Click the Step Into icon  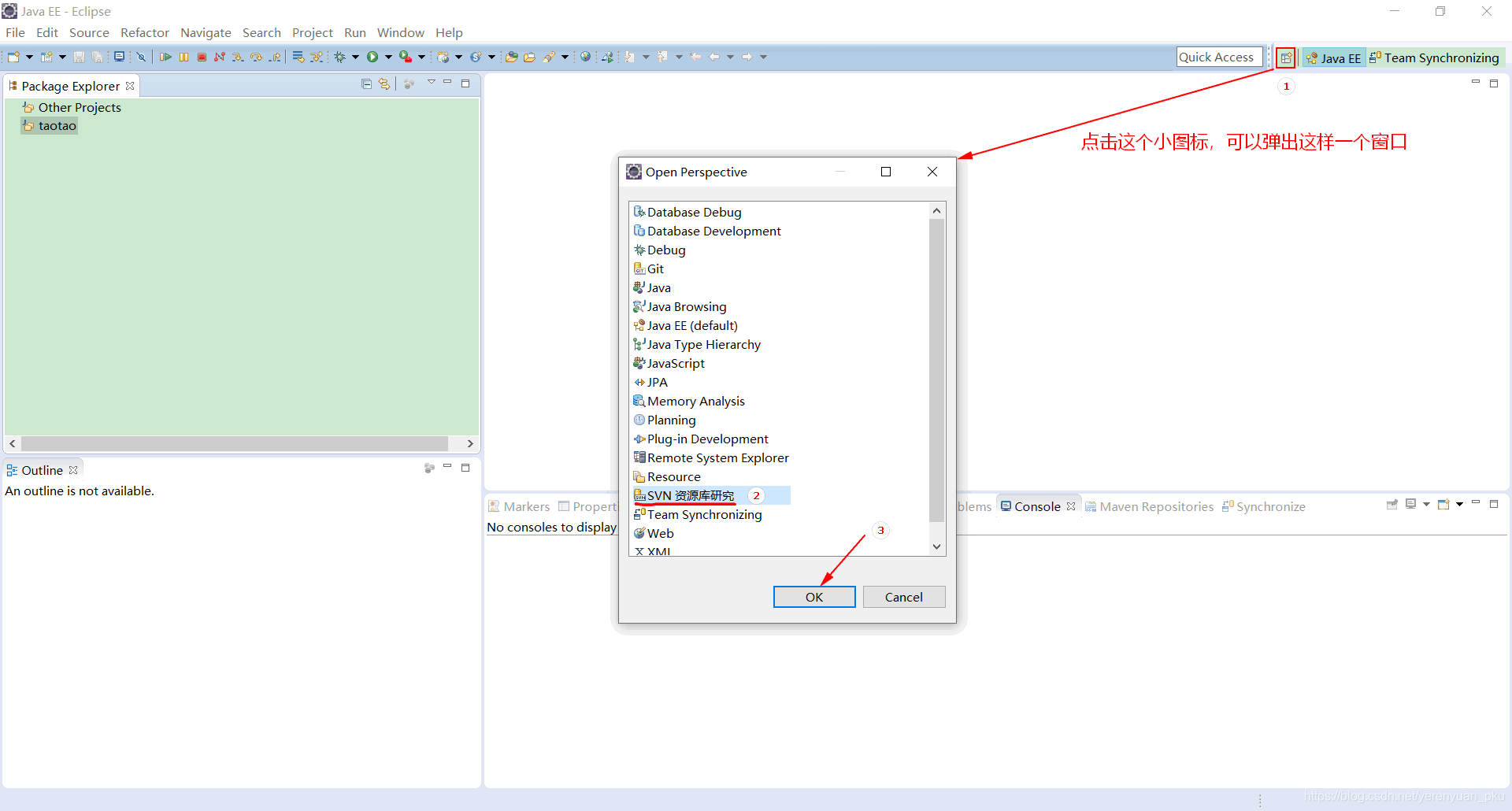238,57
